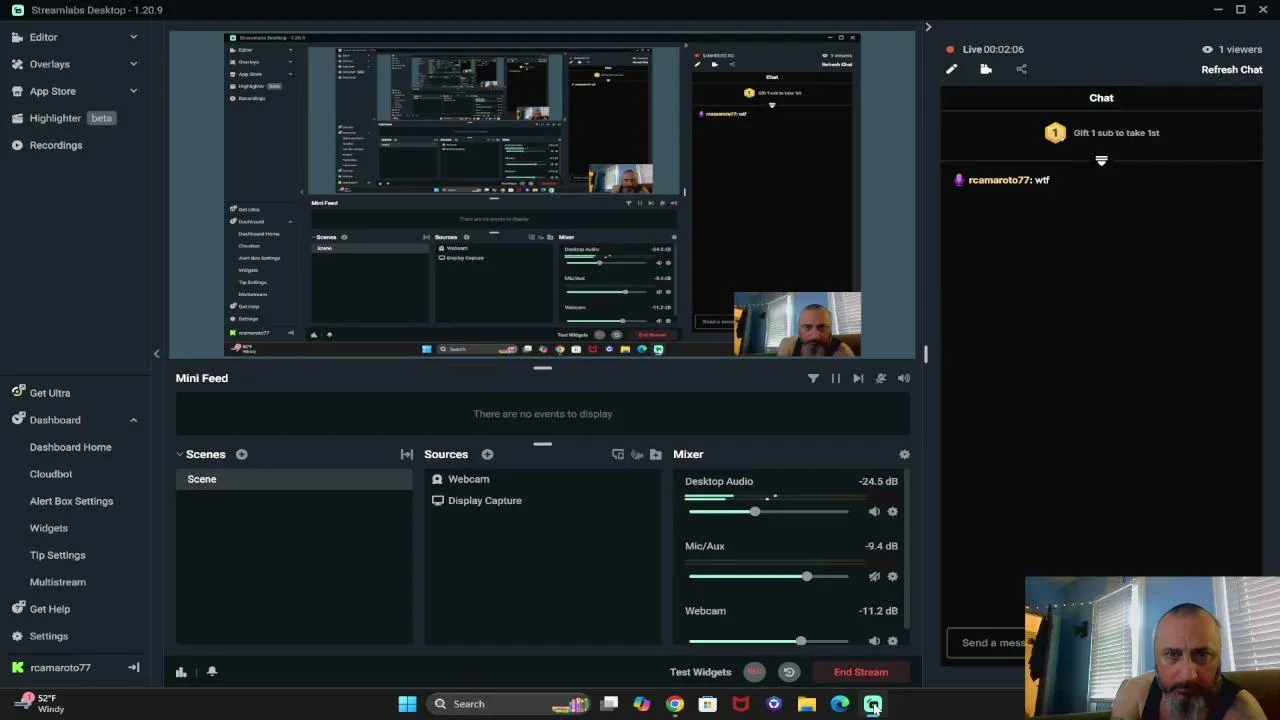Mute the Desktop Audio speaker
Image resolution: width=1280 pixels, height=720 pixels.
tap(874, 511)
